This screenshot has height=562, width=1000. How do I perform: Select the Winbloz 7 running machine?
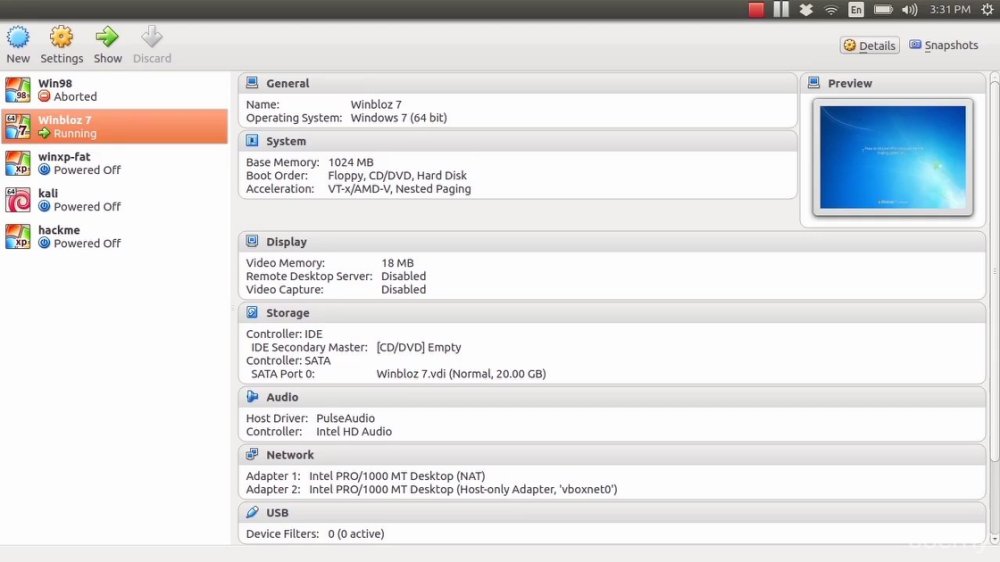[x=115, y=126]
